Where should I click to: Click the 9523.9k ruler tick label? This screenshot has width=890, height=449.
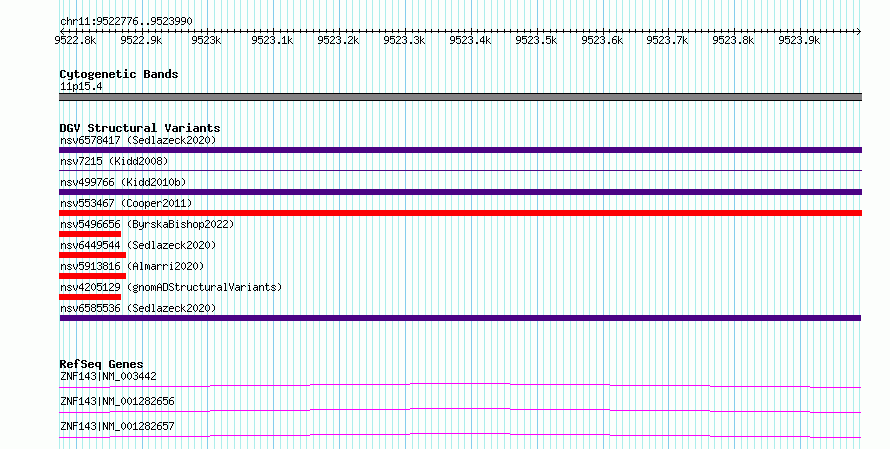[799, 40]
